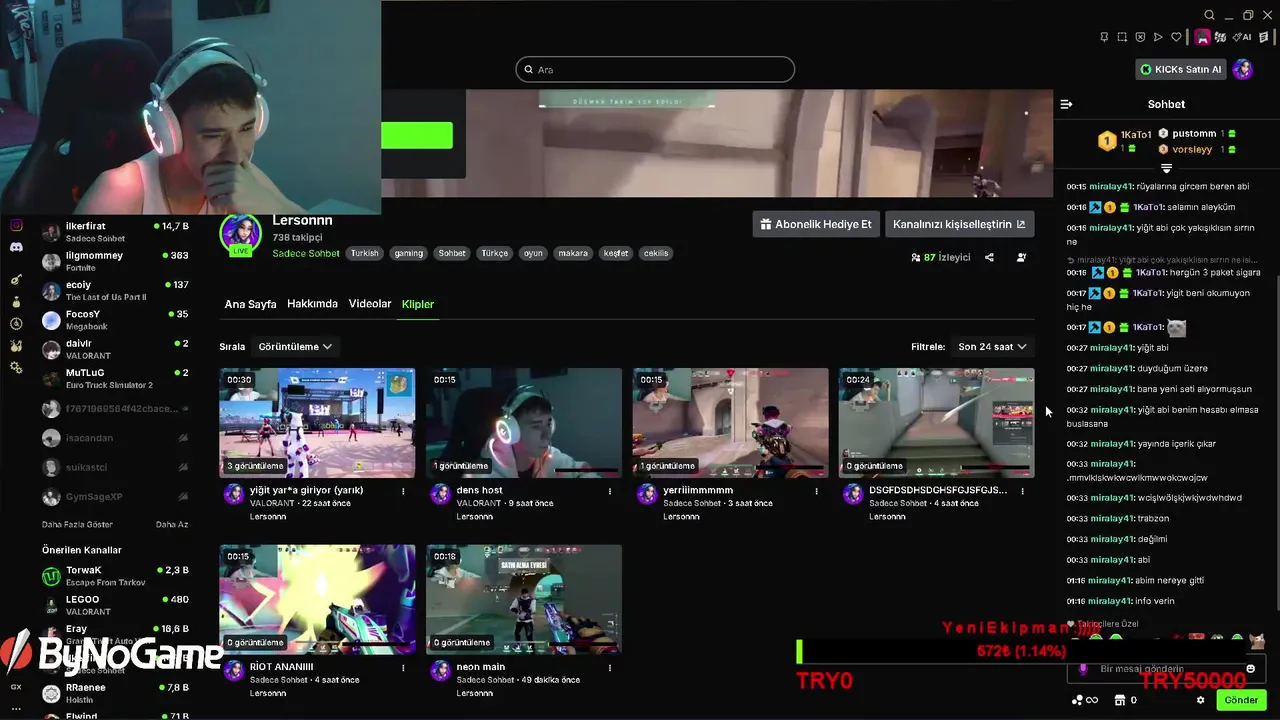
Task: Click the share icon next to viewer count
Action: click(x=989, y=257)
